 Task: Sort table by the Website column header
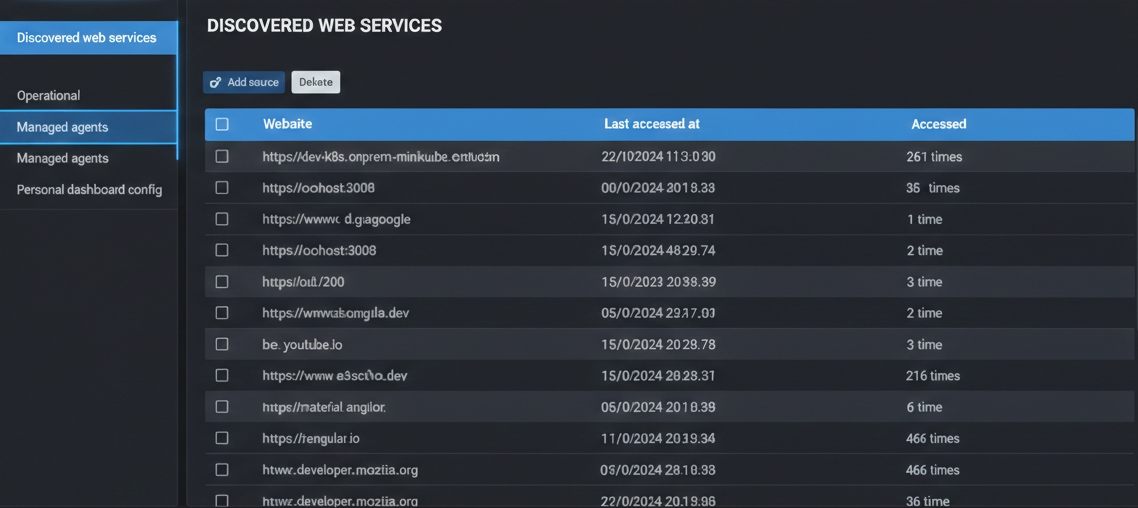point(287,124)
